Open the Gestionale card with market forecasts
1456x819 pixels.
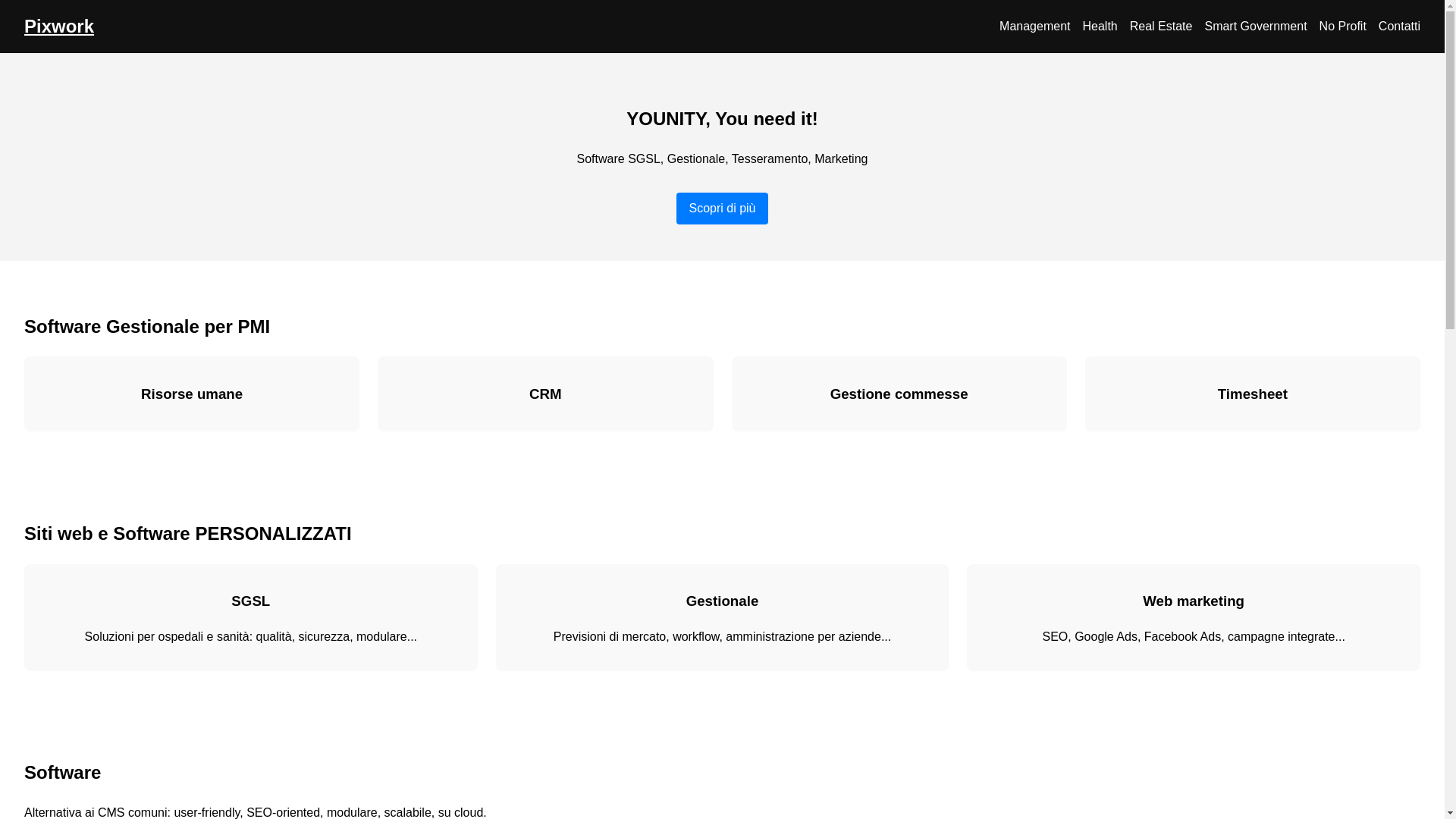pyautogui.click(x=722, y=617)
